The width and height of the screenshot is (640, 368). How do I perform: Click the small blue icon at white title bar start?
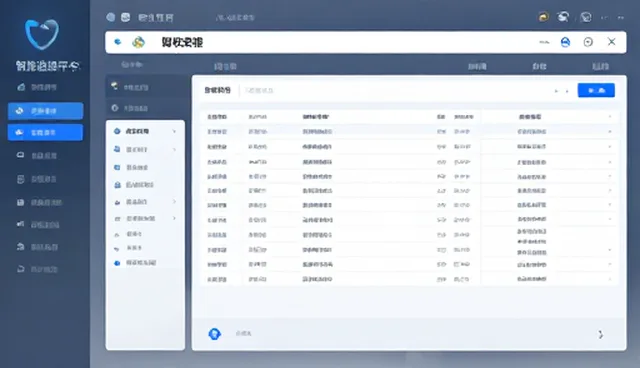coord(118,42)
